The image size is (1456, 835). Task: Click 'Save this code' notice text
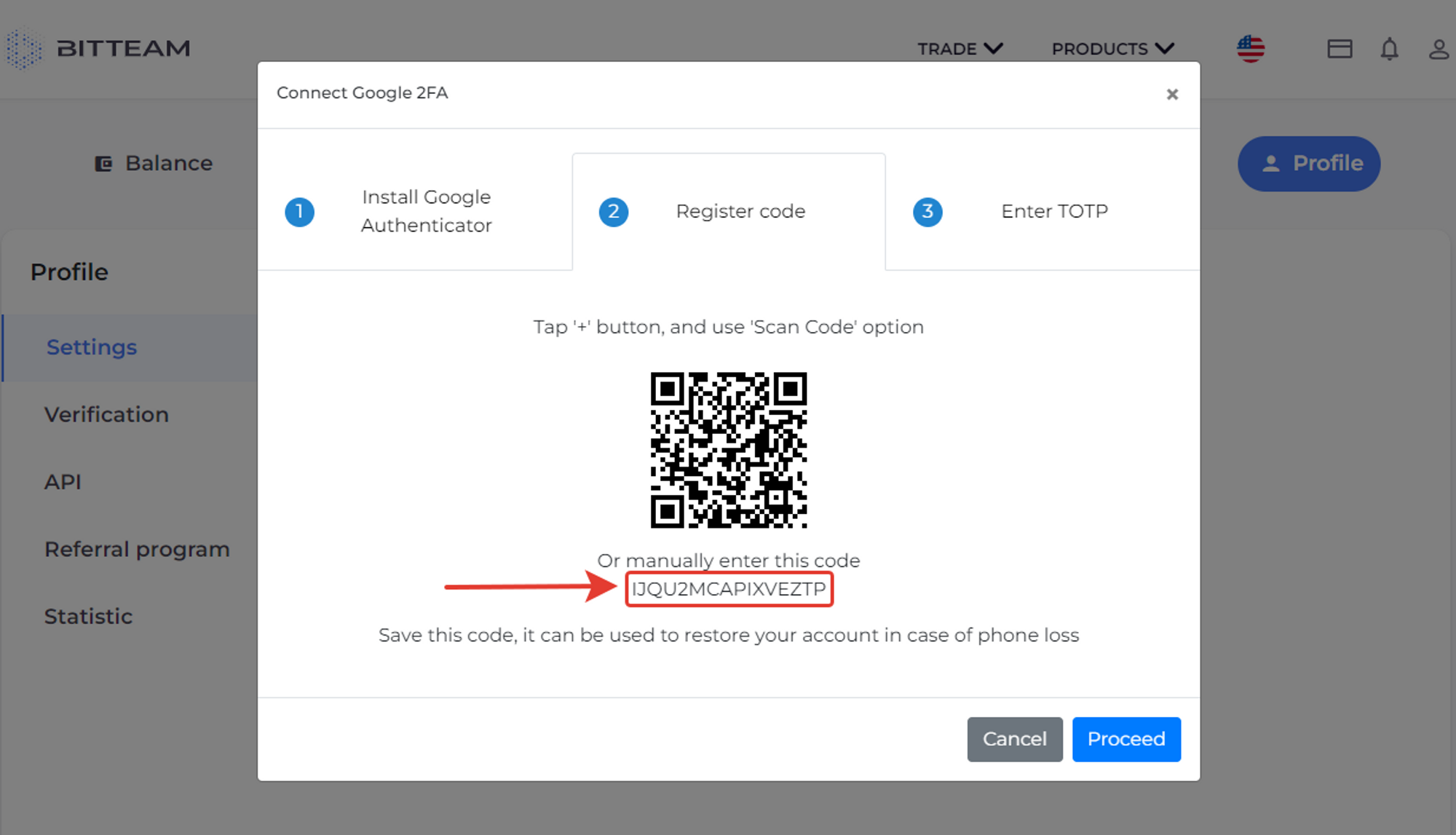[729, 635]
